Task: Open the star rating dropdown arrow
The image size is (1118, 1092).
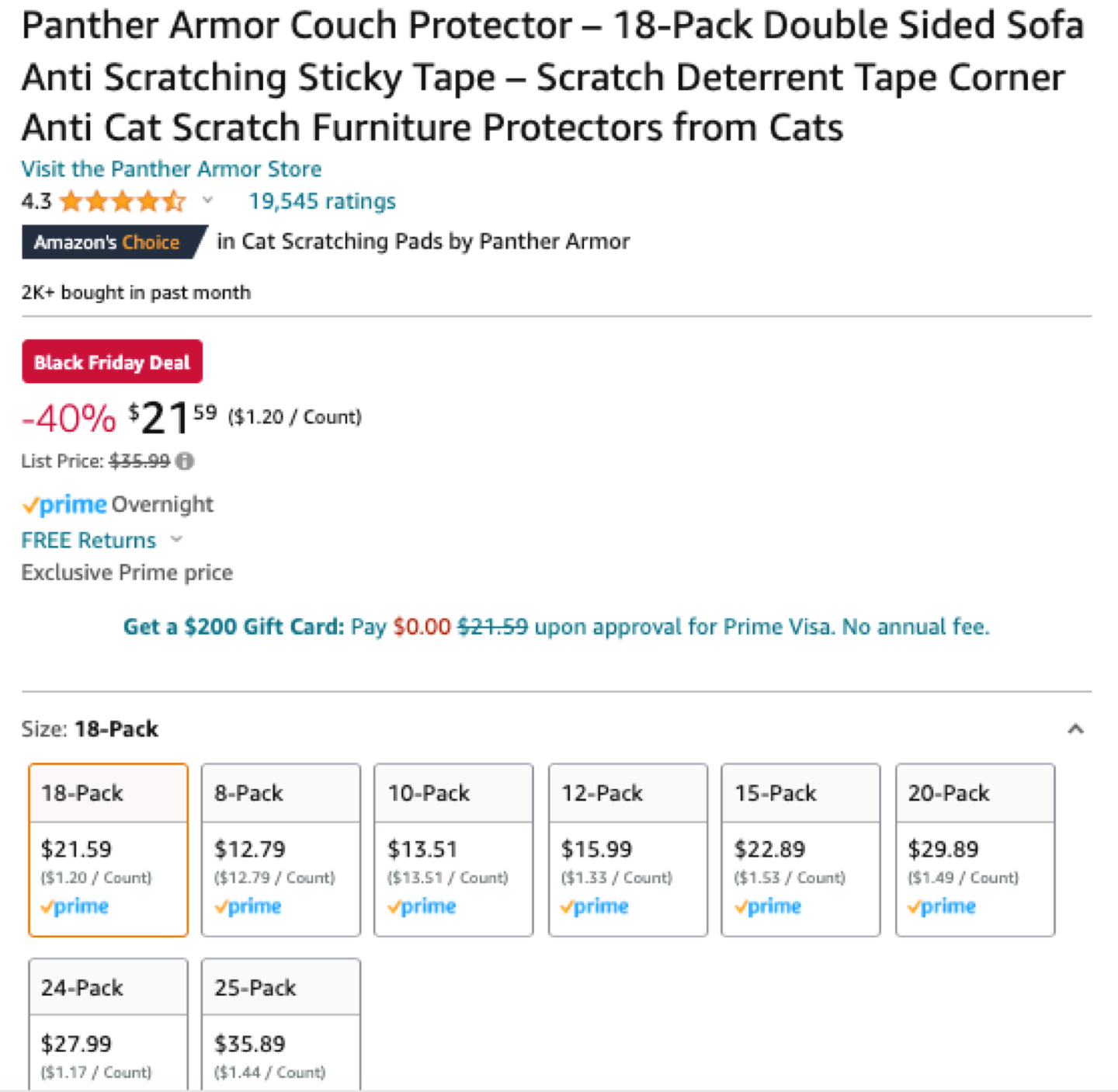Action: [x=207, y=200]
